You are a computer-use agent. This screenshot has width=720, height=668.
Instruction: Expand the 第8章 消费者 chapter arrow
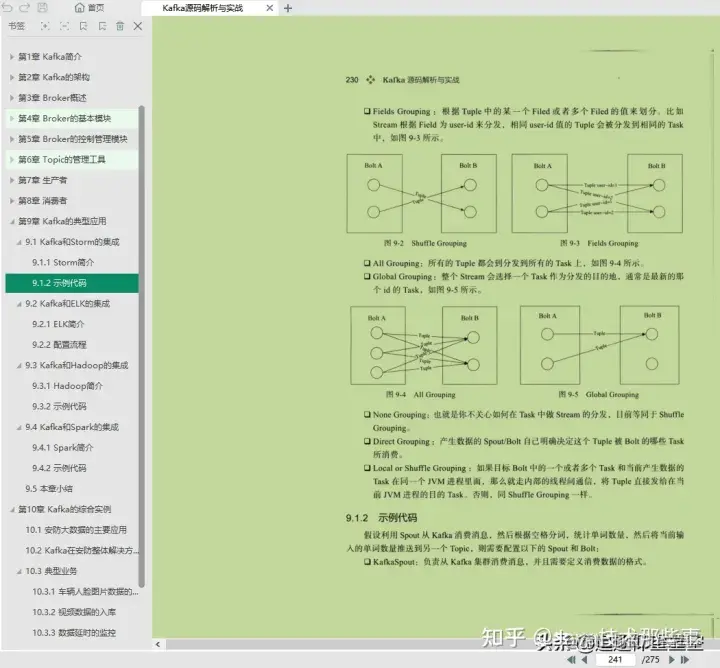(x=12, y=201)
